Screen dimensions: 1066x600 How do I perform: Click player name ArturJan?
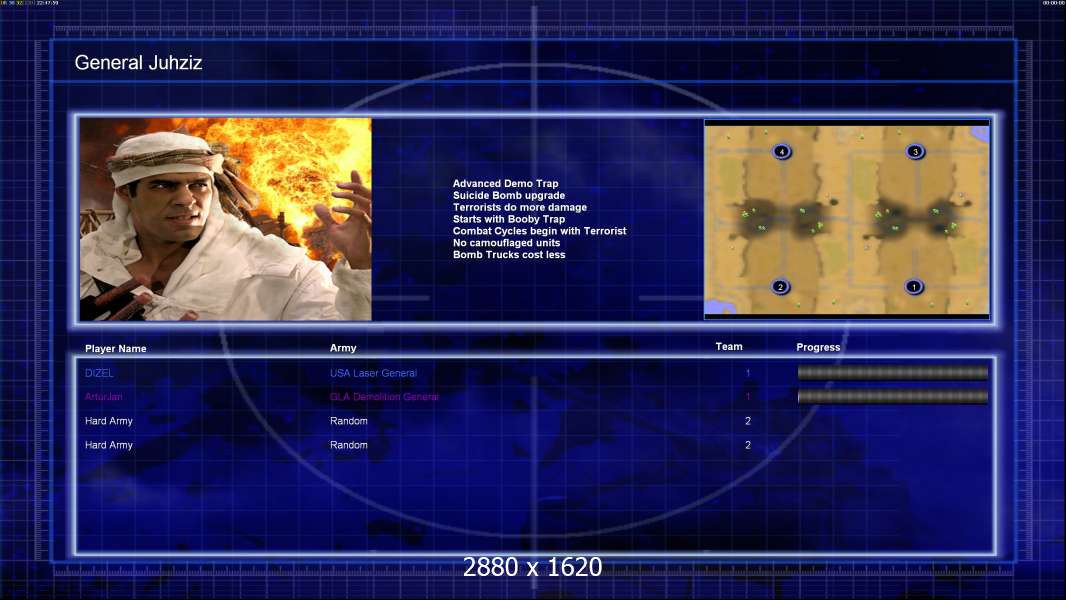coord(103,397)
